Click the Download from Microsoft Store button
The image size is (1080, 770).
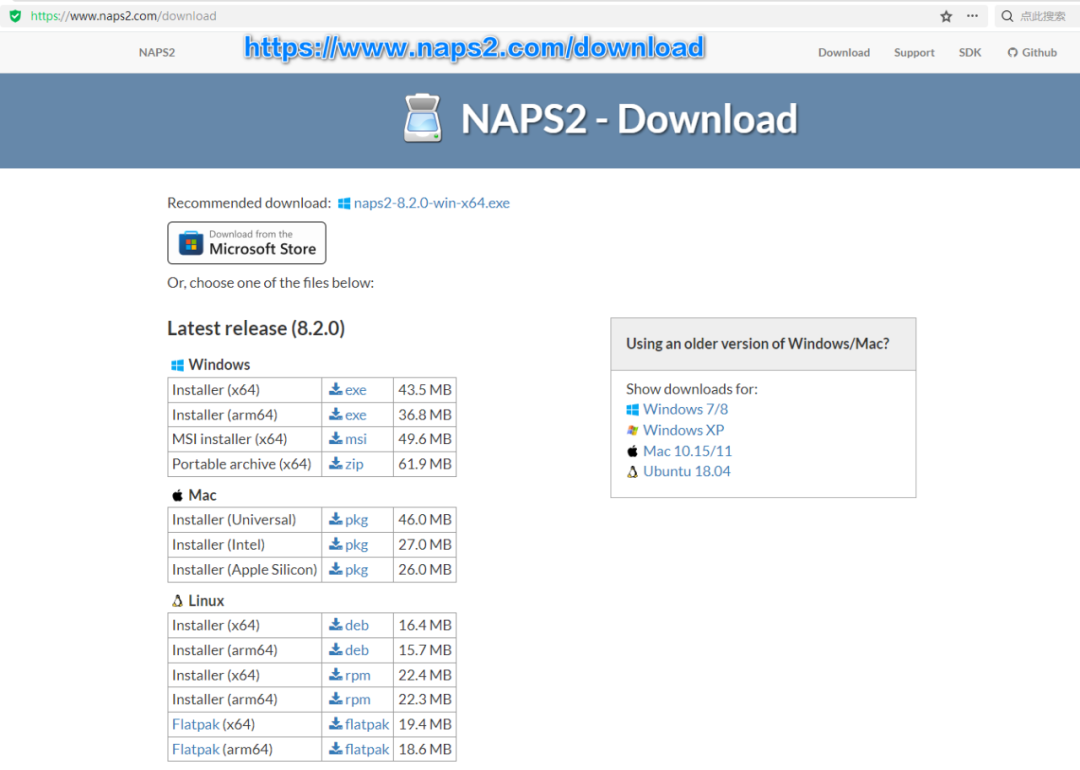[x=247, y=243]
